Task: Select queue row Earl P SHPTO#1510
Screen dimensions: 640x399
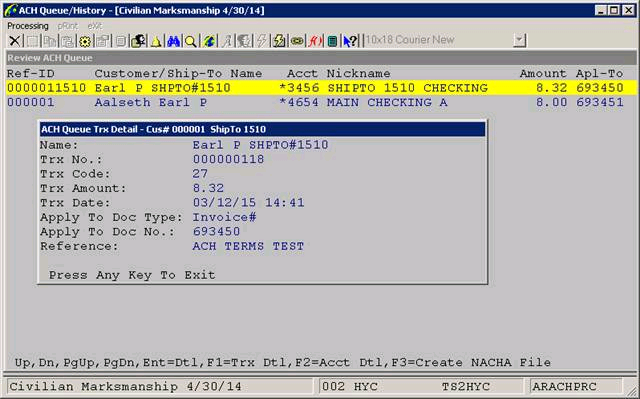Action: pyautogui.click(x=322, y=88)
